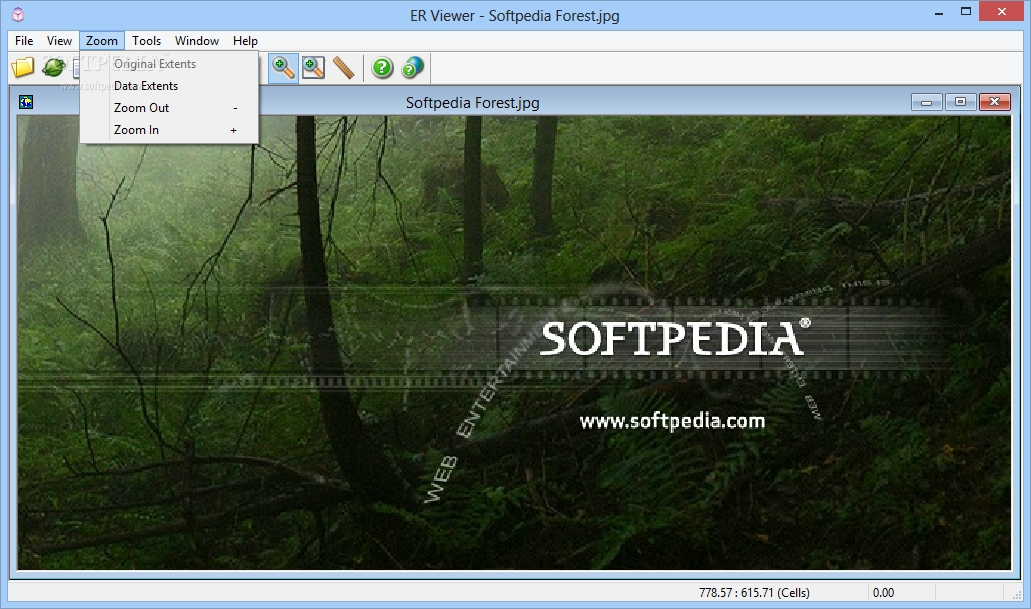This screenshot has width=1031, height=609.
Task: Open the Help menu
Action: tap(245, 41)
